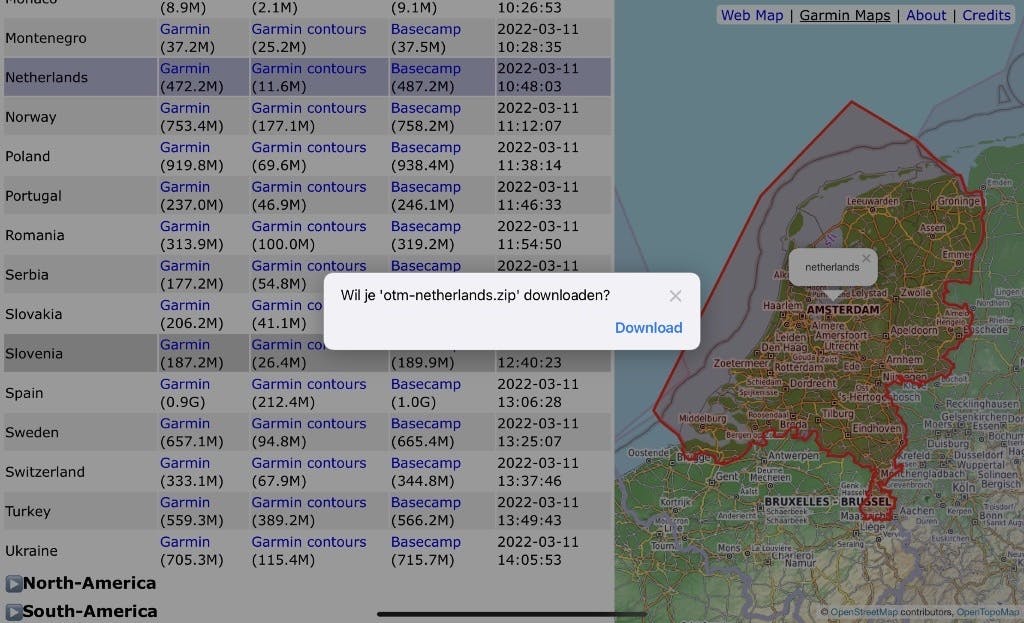
Task: Download Garmin map for Montenegro
Action: click(x=185, y=29)
